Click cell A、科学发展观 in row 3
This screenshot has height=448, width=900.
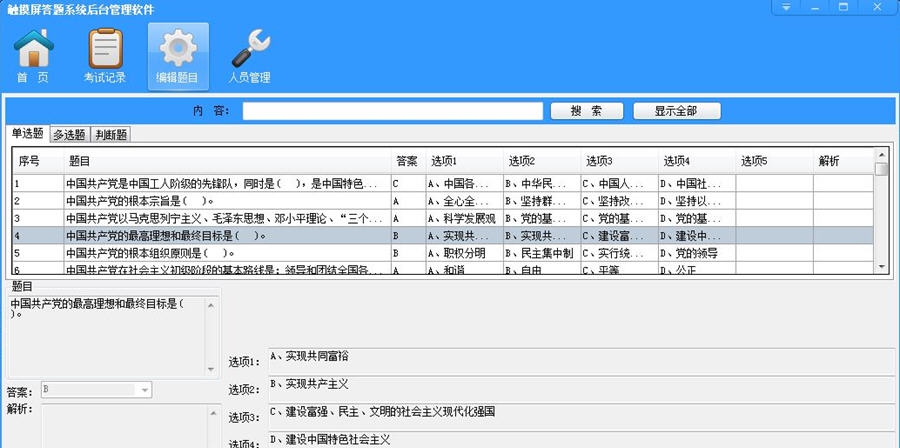click(x=464, y=219)
